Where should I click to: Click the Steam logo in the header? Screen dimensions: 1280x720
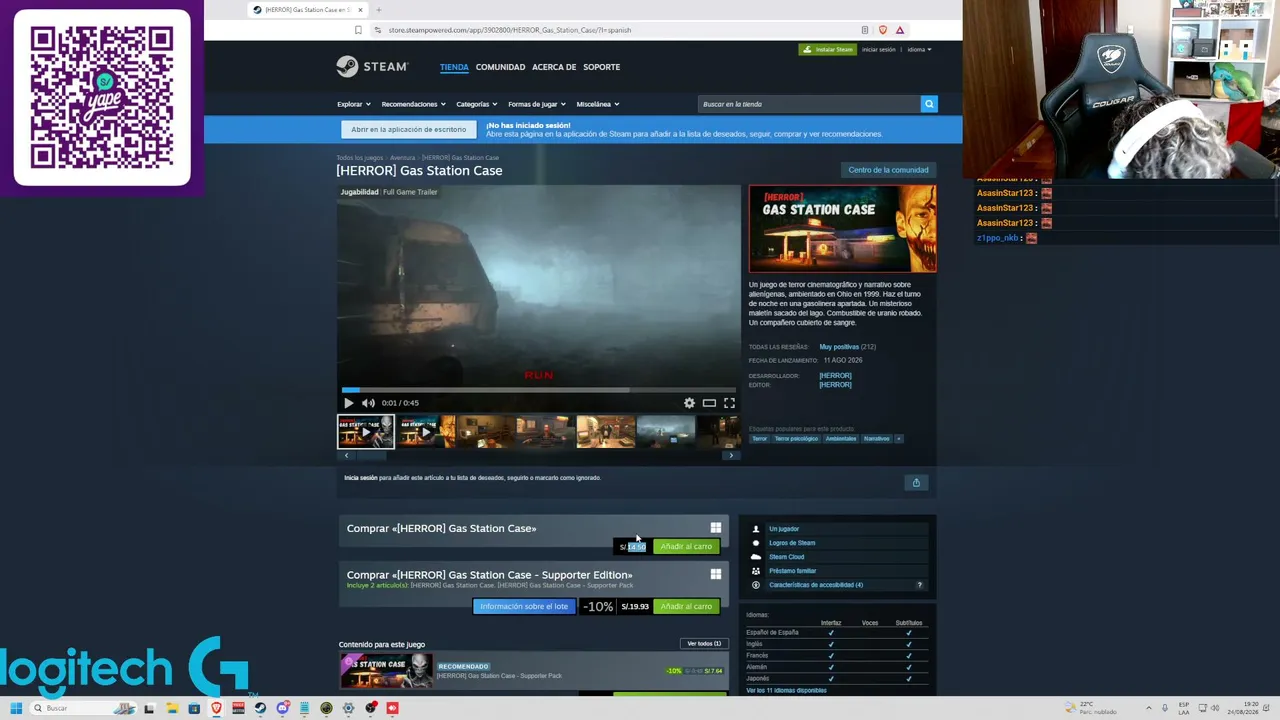(372, 67)
